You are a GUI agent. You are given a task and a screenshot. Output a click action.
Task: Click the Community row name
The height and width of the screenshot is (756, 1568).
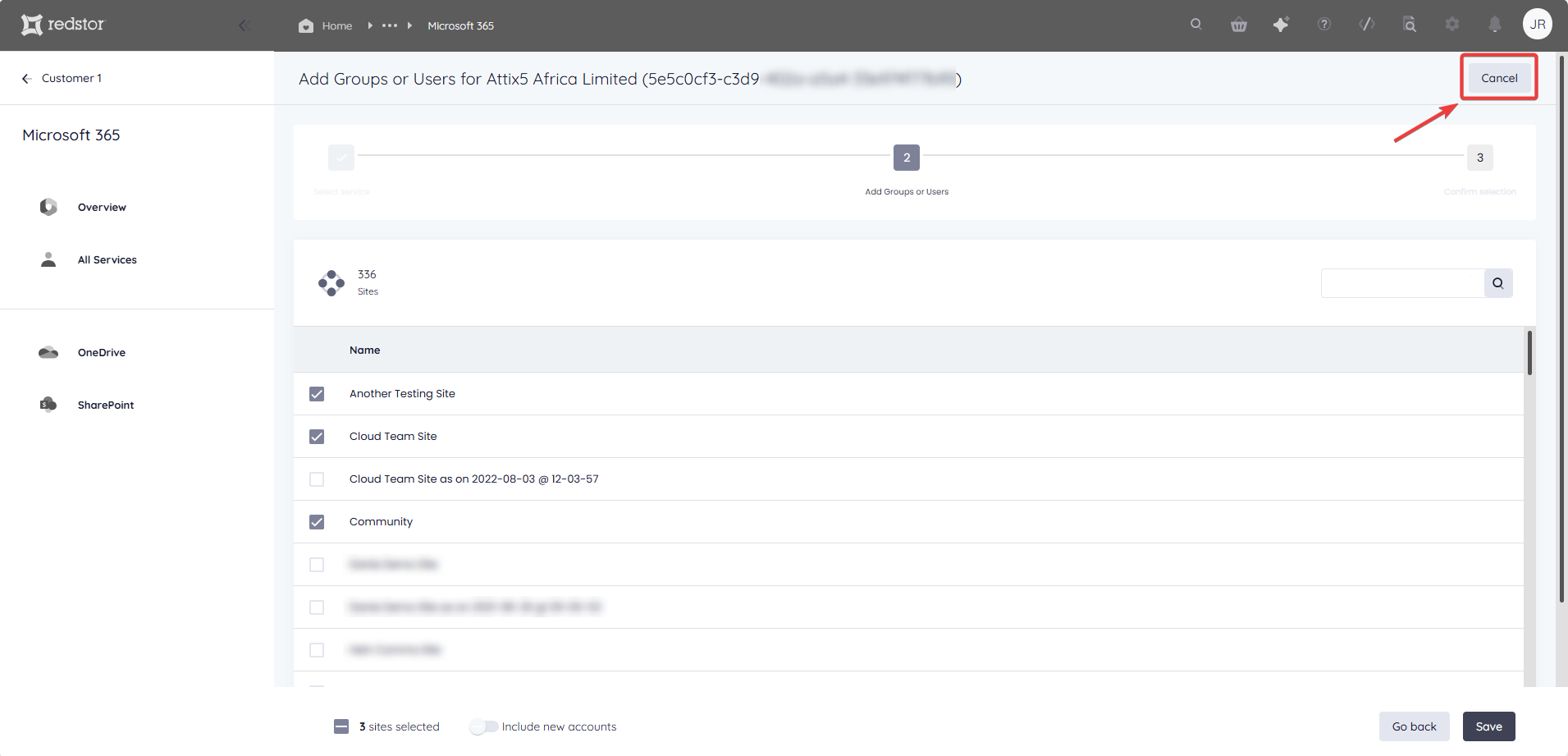[x=381, y=522]
